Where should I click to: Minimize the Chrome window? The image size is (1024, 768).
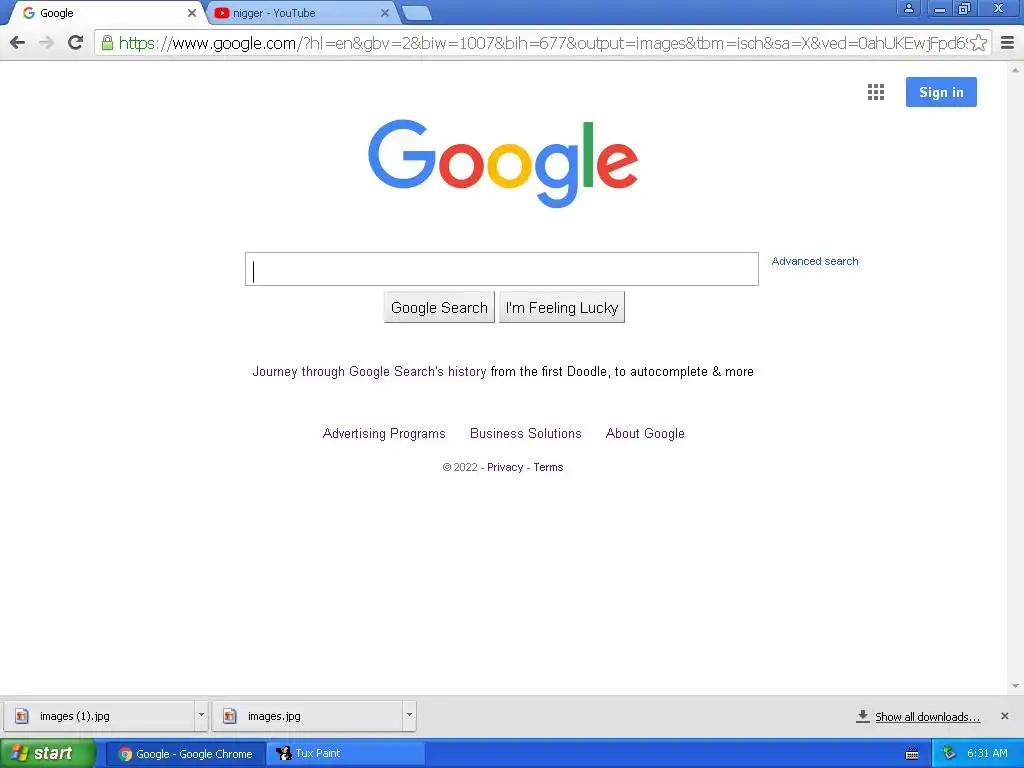(940, 8)
